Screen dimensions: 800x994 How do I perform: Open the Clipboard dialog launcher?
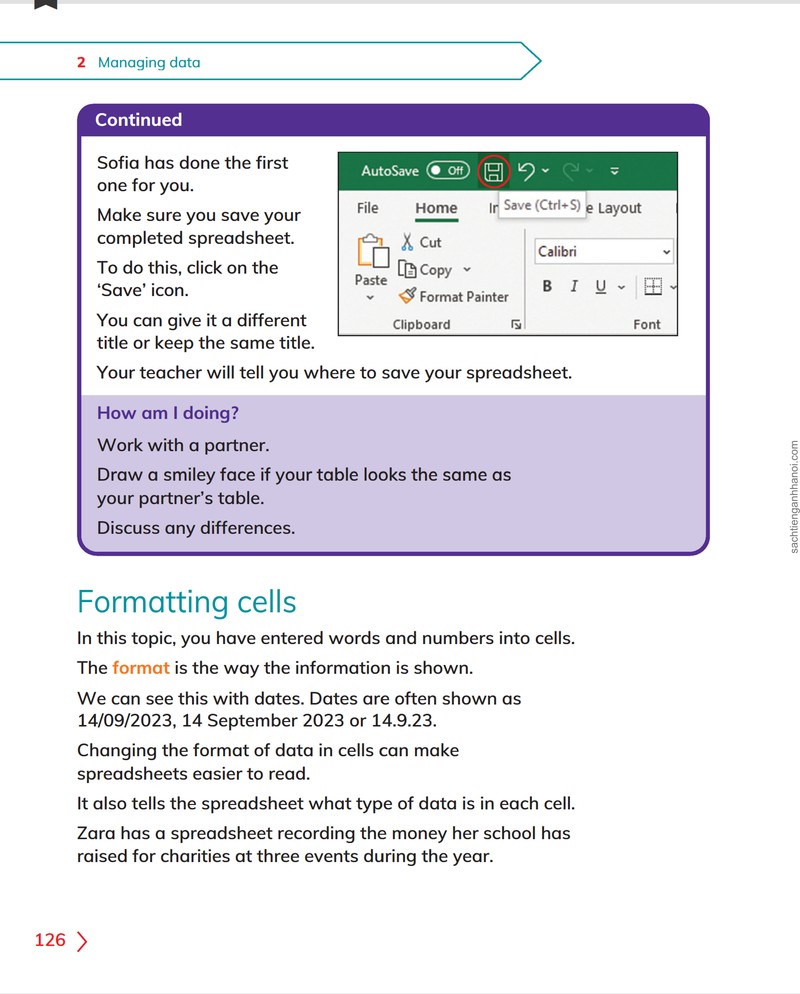click(x=516, y=325)
